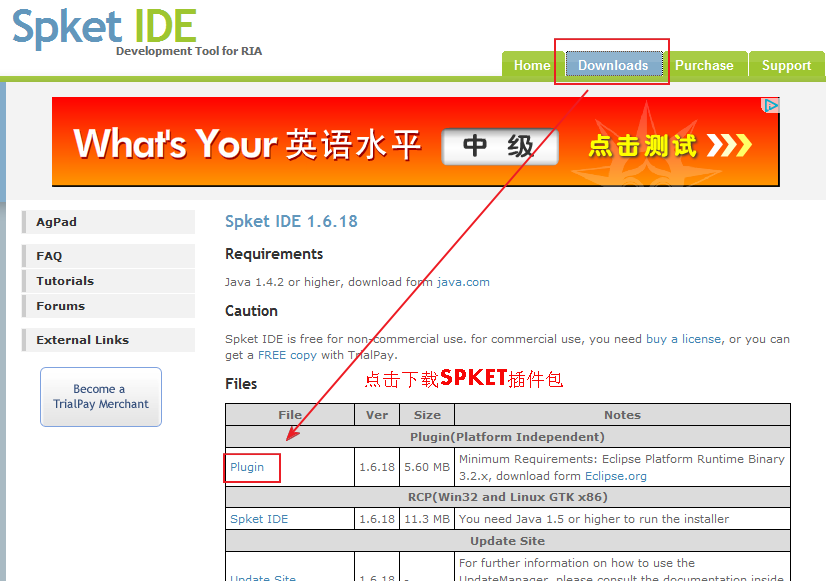The width and height of the screenshot is (826, 581).
Task: Click the Spket IDE 1.6.18 heading
Action: tap(291, 221)
